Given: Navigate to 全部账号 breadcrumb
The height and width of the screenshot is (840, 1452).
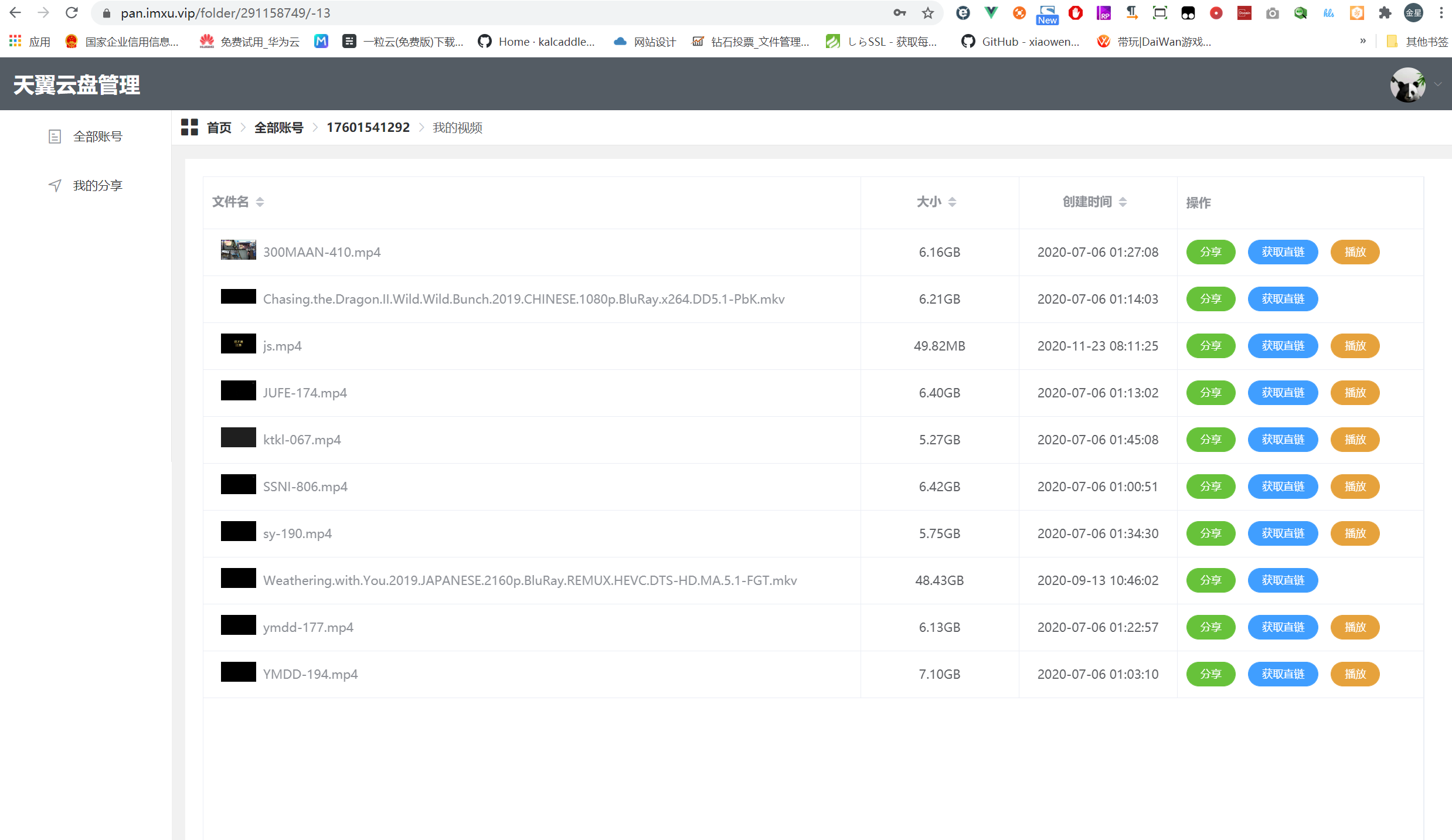Looking at the screenshot, I should point(278,127).
